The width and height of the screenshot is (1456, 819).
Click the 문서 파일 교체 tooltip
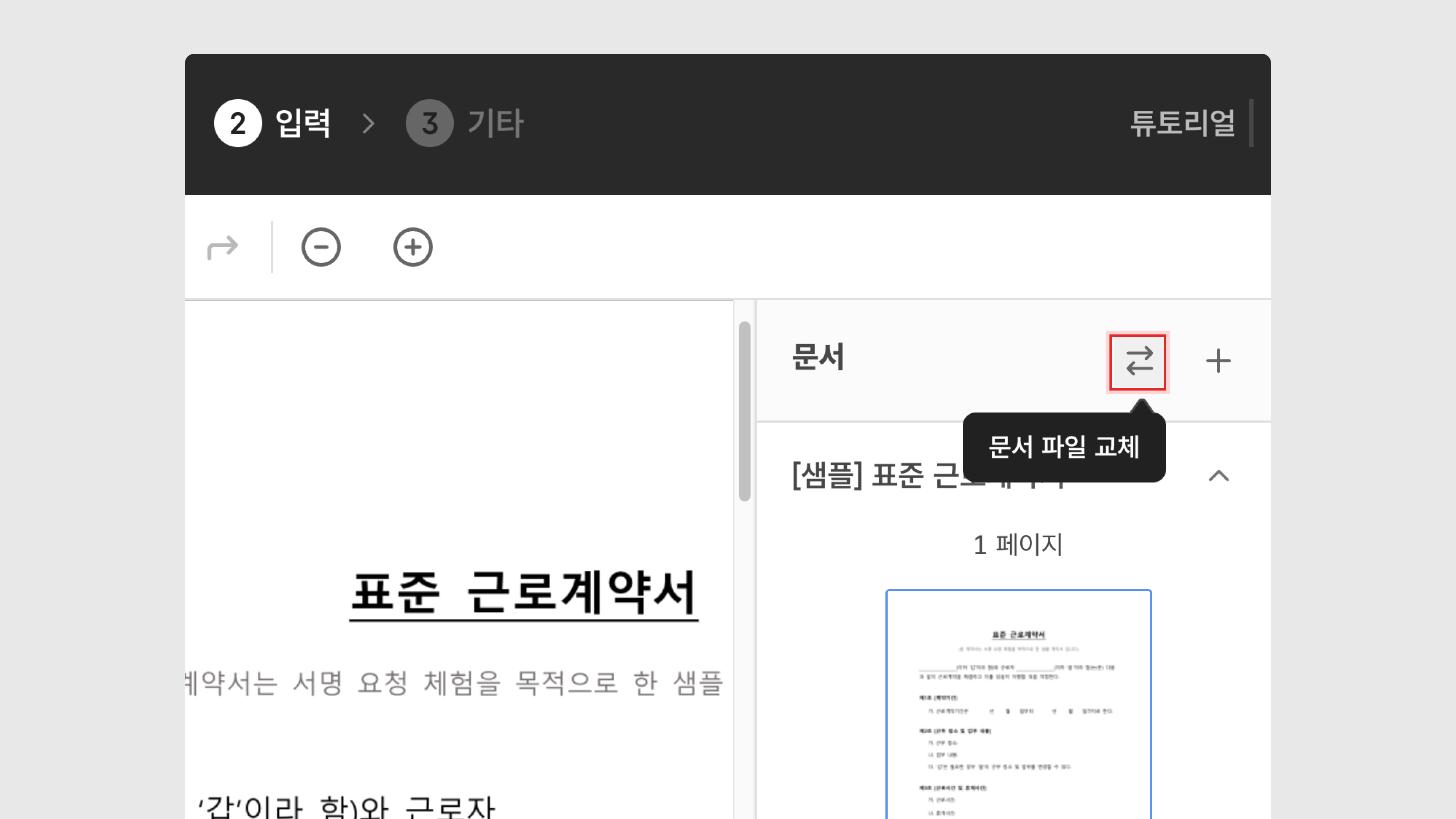click(x=1063, y=447)
